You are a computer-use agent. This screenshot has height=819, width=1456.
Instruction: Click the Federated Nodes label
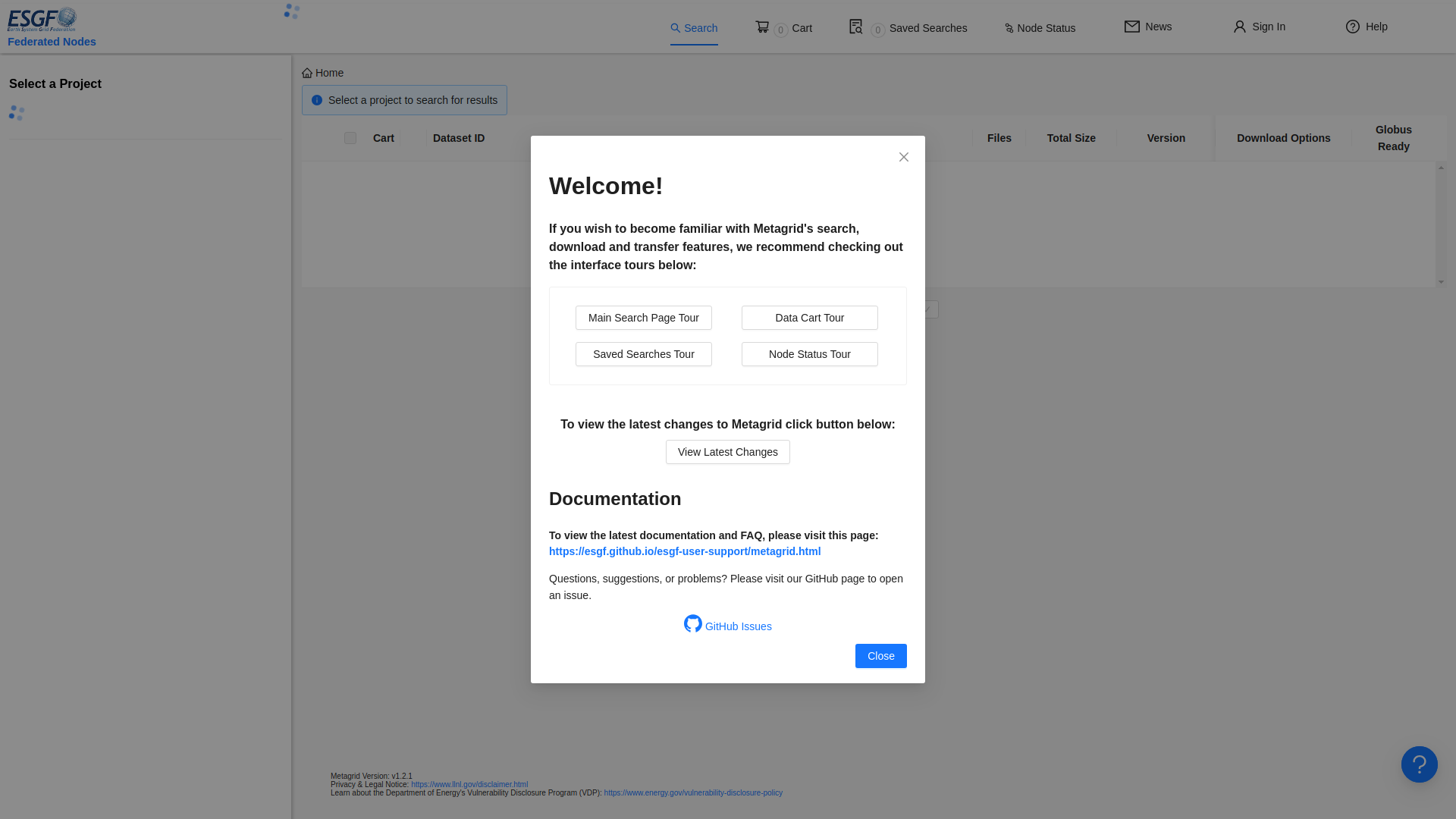(x=52, y=42)
